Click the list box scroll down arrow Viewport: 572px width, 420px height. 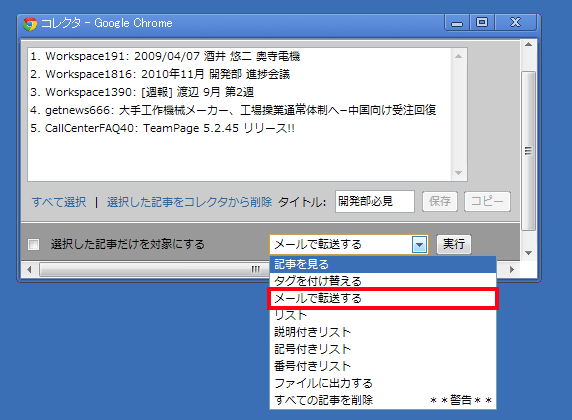click(x=459, y=173)
